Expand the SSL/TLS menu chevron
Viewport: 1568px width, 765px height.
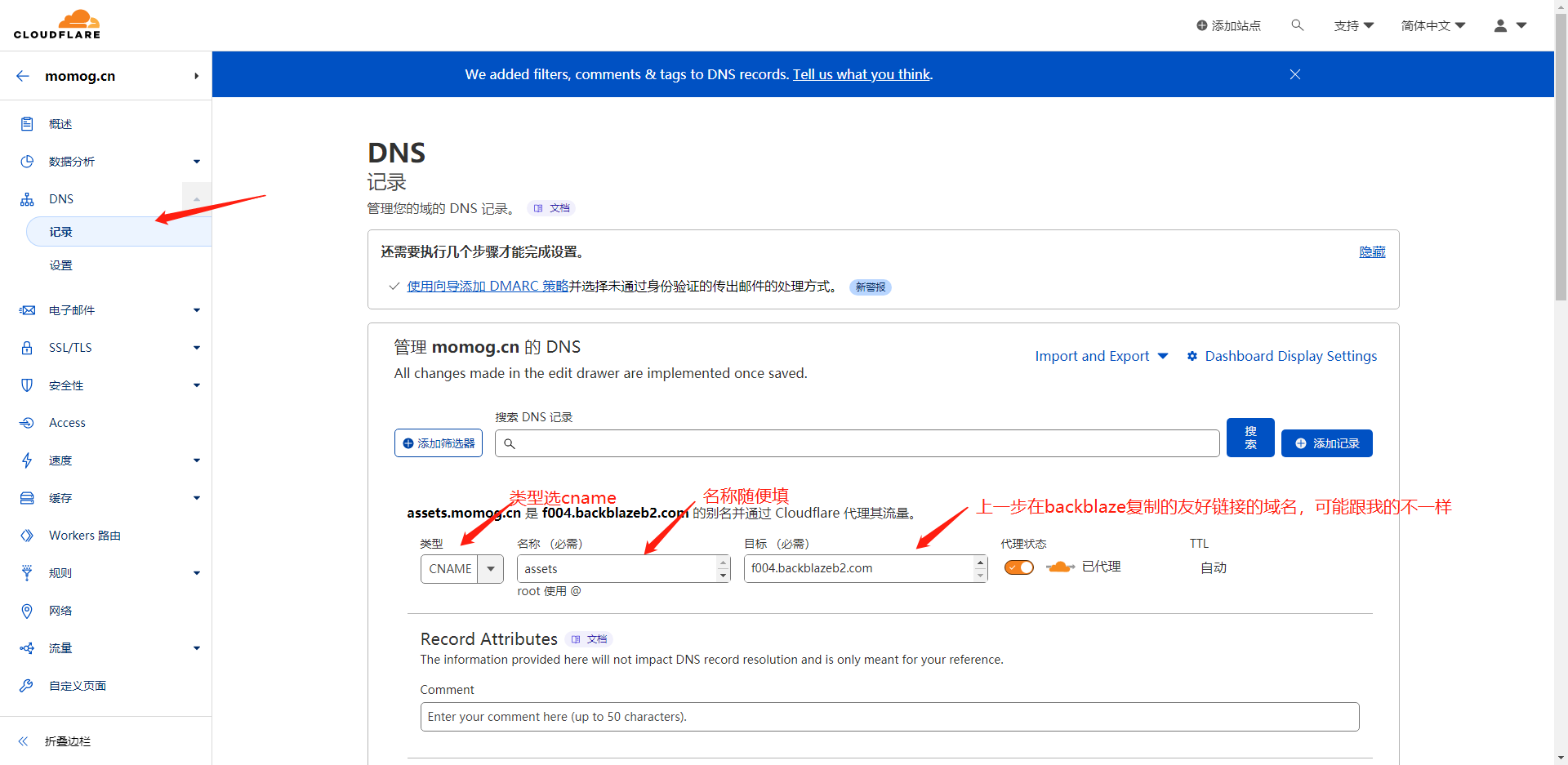(197, 348)
